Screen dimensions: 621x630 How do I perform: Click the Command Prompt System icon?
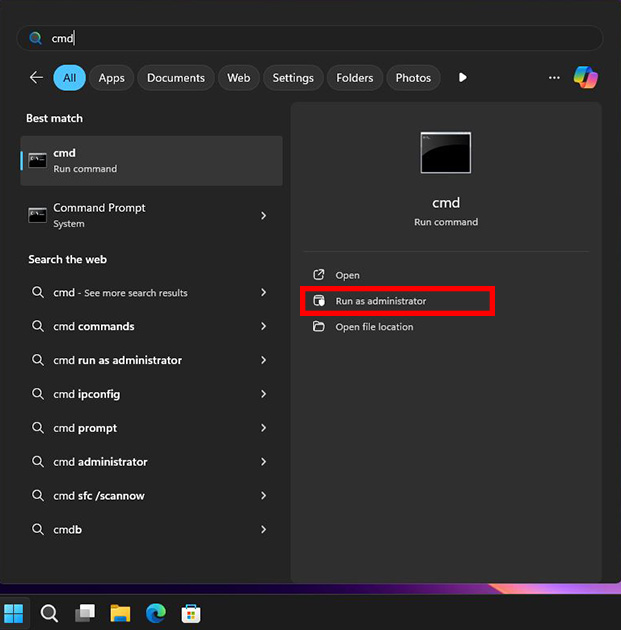(37, 215)
